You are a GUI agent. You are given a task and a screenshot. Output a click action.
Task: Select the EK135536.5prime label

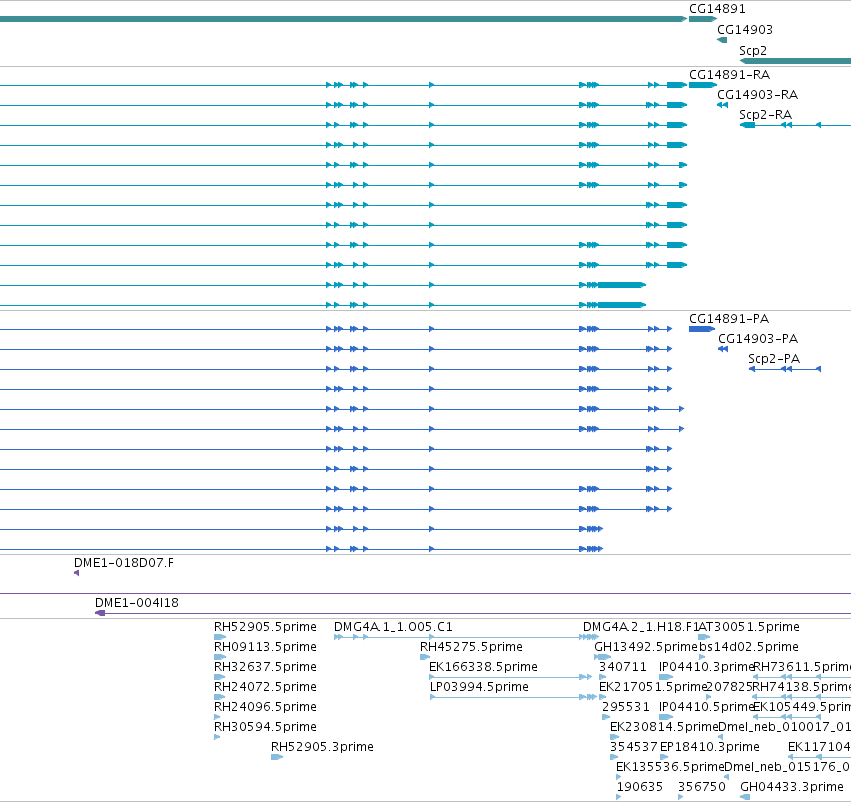click(x=670, y=767)
